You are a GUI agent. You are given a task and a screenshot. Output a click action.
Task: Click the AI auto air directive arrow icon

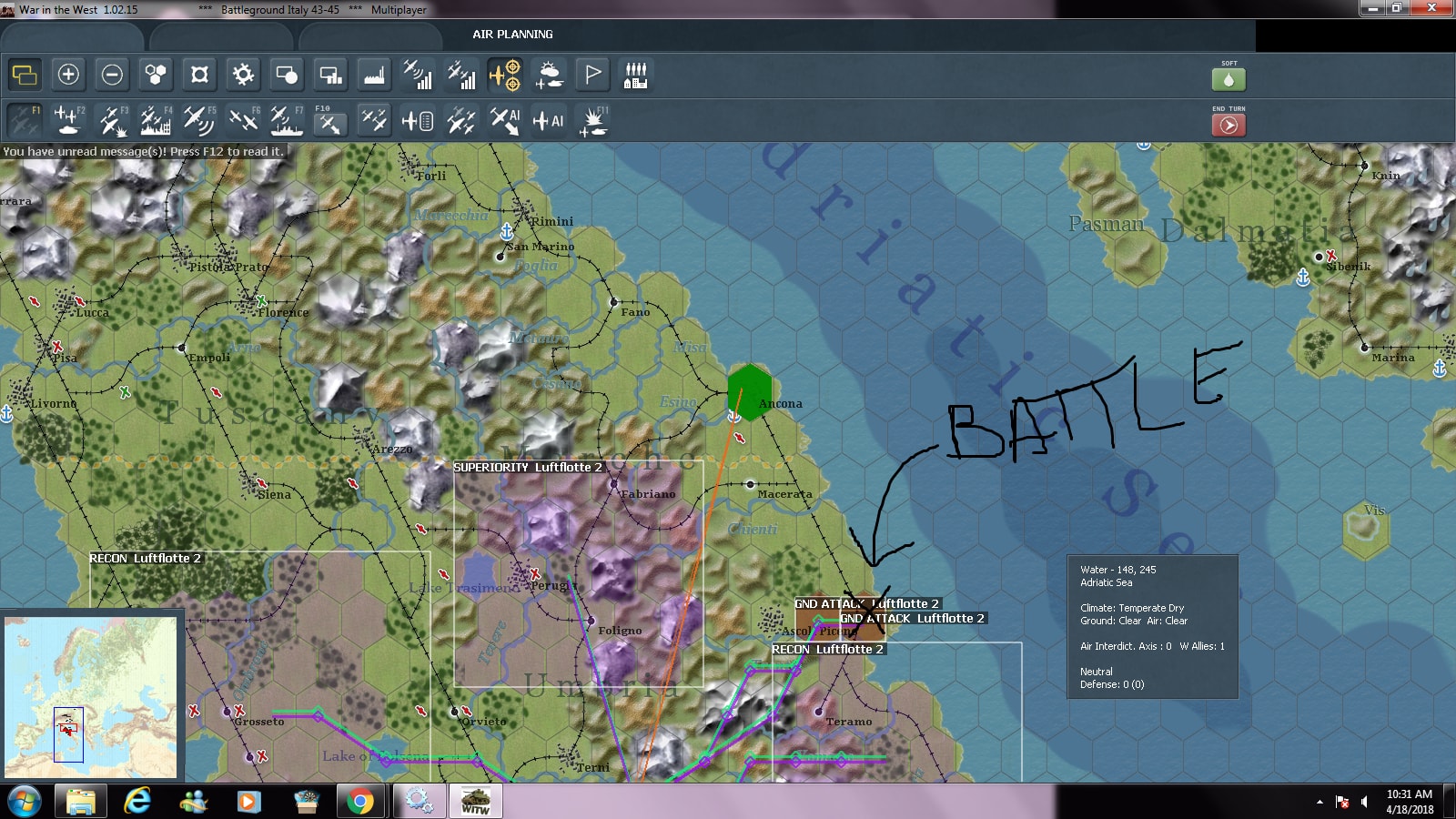click(x=505, y=120)
